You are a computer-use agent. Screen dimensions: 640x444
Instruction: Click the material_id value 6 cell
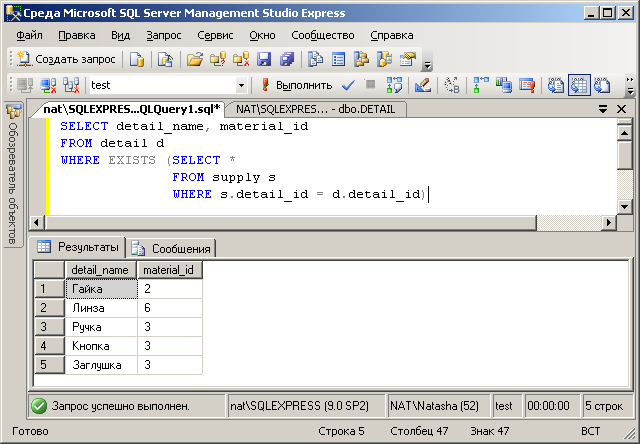point(170,308)
